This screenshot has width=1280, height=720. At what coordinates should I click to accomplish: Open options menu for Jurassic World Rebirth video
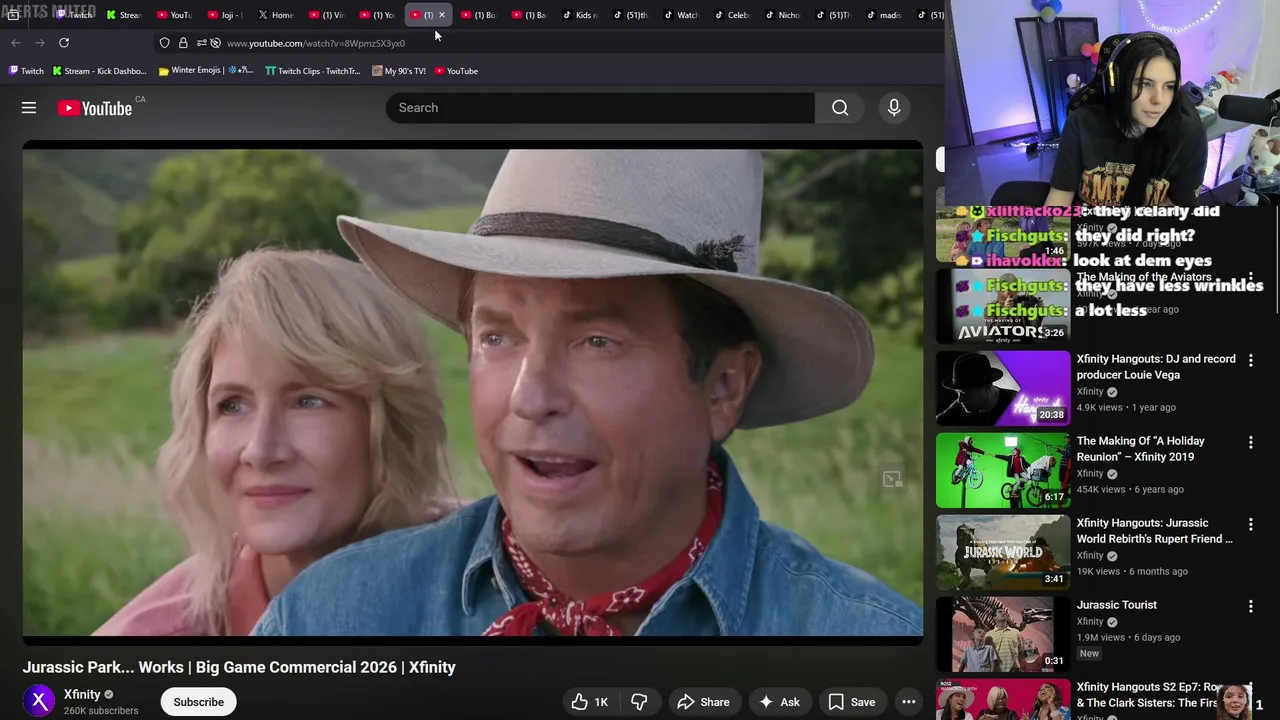(x=1250, y=524)
